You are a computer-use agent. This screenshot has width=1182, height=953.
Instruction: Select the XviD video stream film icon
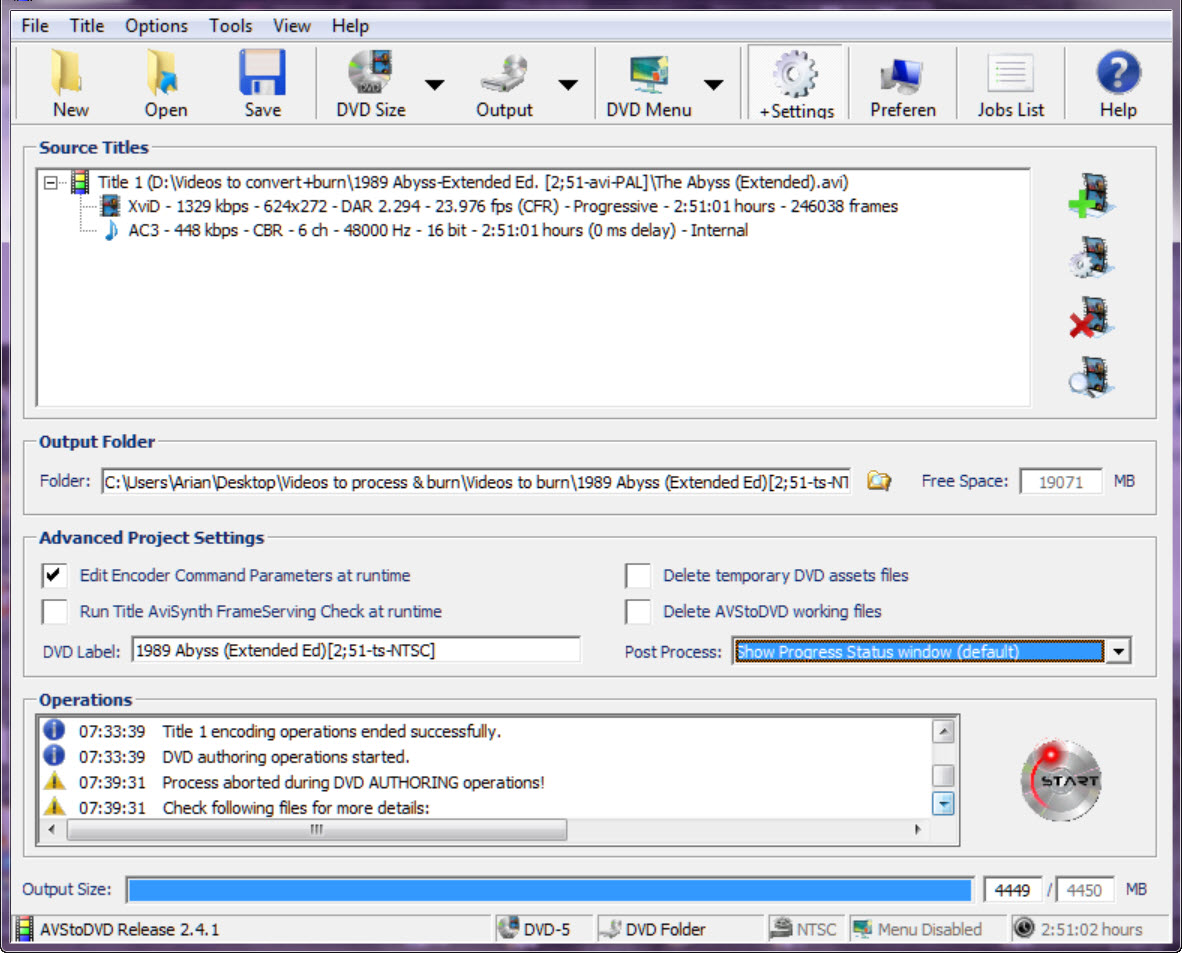click(x=111, y=206)
